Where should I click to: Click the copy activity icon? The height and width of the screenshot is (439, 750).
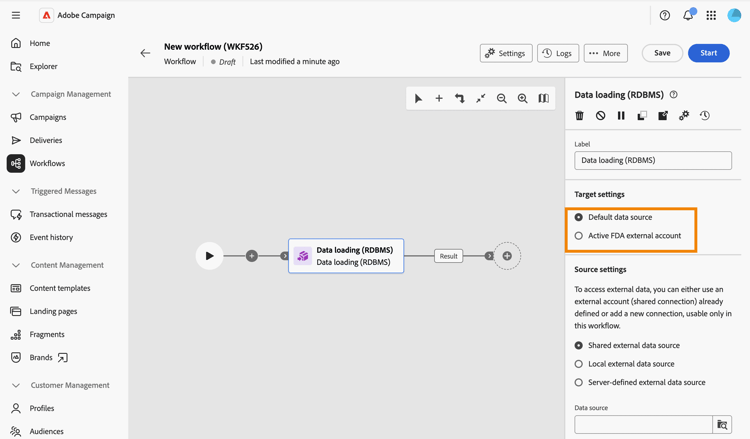[x=642, y=115]
